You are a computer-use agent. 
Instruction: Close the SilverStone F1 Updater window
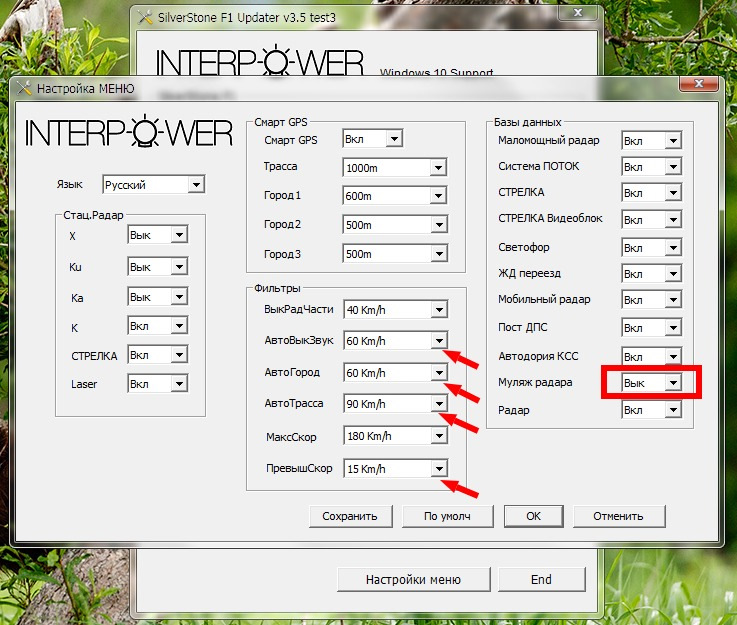(578, 13)
